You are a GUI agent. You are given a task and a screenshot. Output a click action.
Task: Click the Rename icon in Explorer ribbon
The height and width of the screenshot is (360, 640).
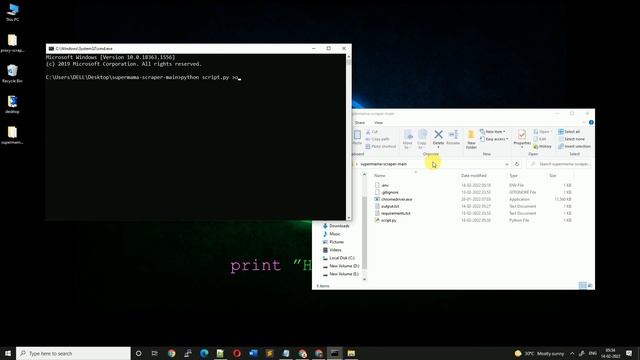click(453, 137)
